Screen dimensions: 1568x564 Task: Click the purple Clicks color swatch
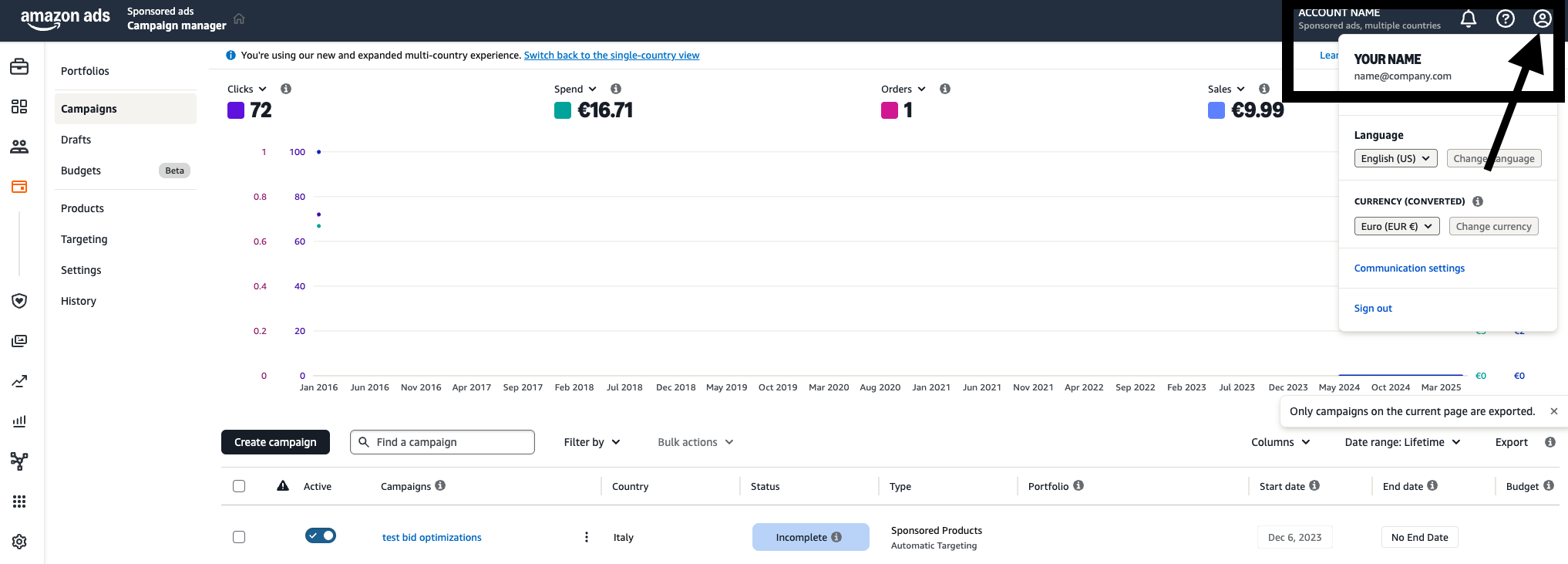click(236, 110)
